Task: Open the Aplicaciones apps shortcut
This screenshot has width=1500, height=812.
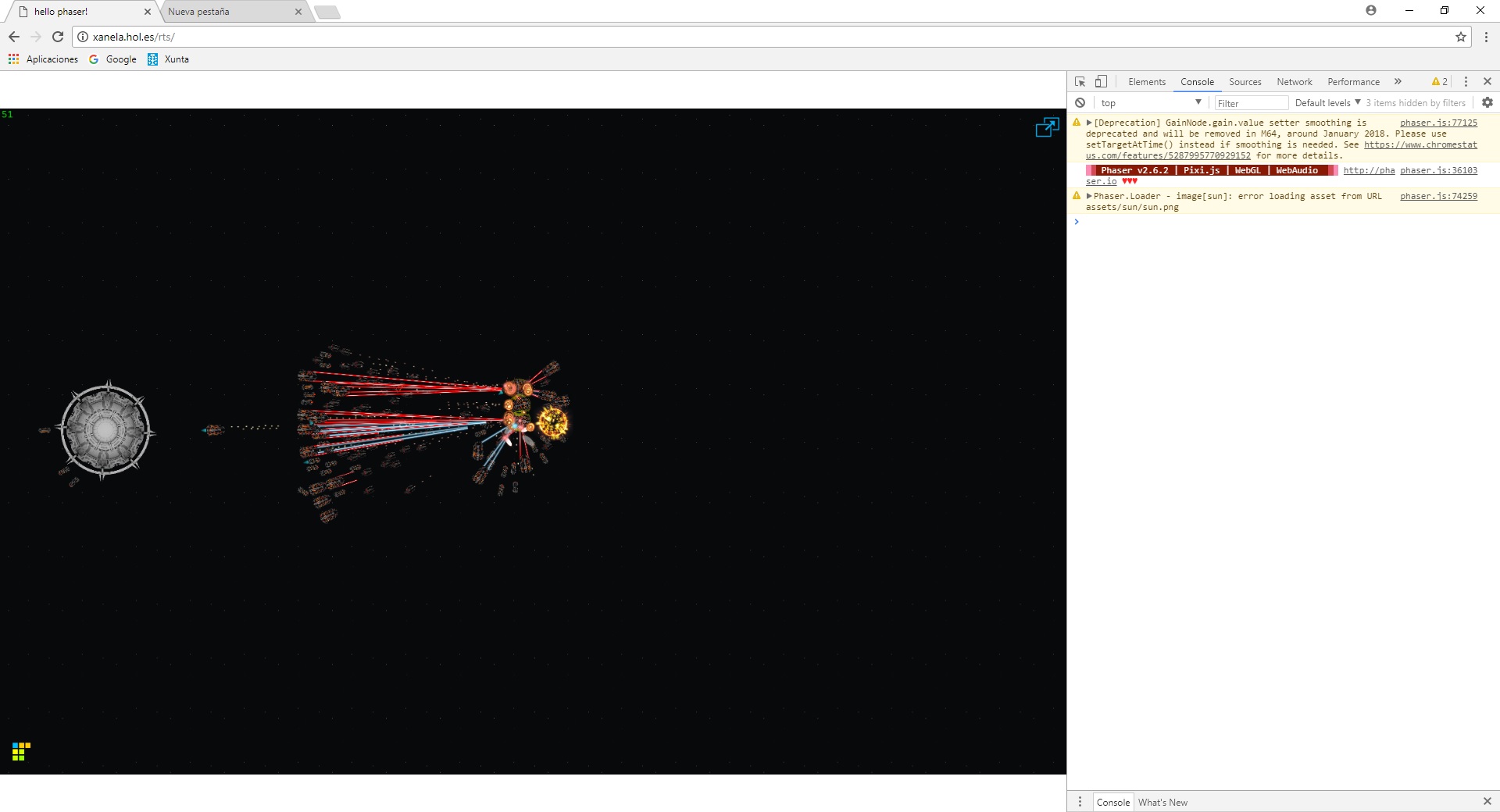Action: [x=44, y=59]
